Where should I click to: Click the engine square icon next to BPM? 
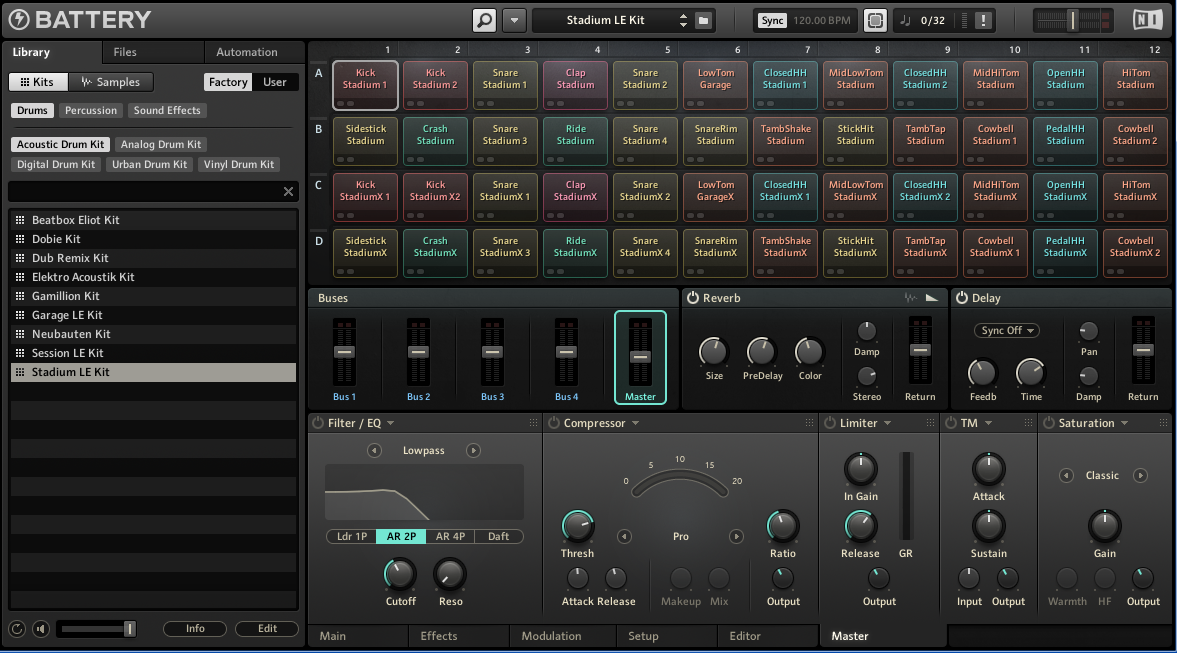pyautogui.click(x=875, y=20)
